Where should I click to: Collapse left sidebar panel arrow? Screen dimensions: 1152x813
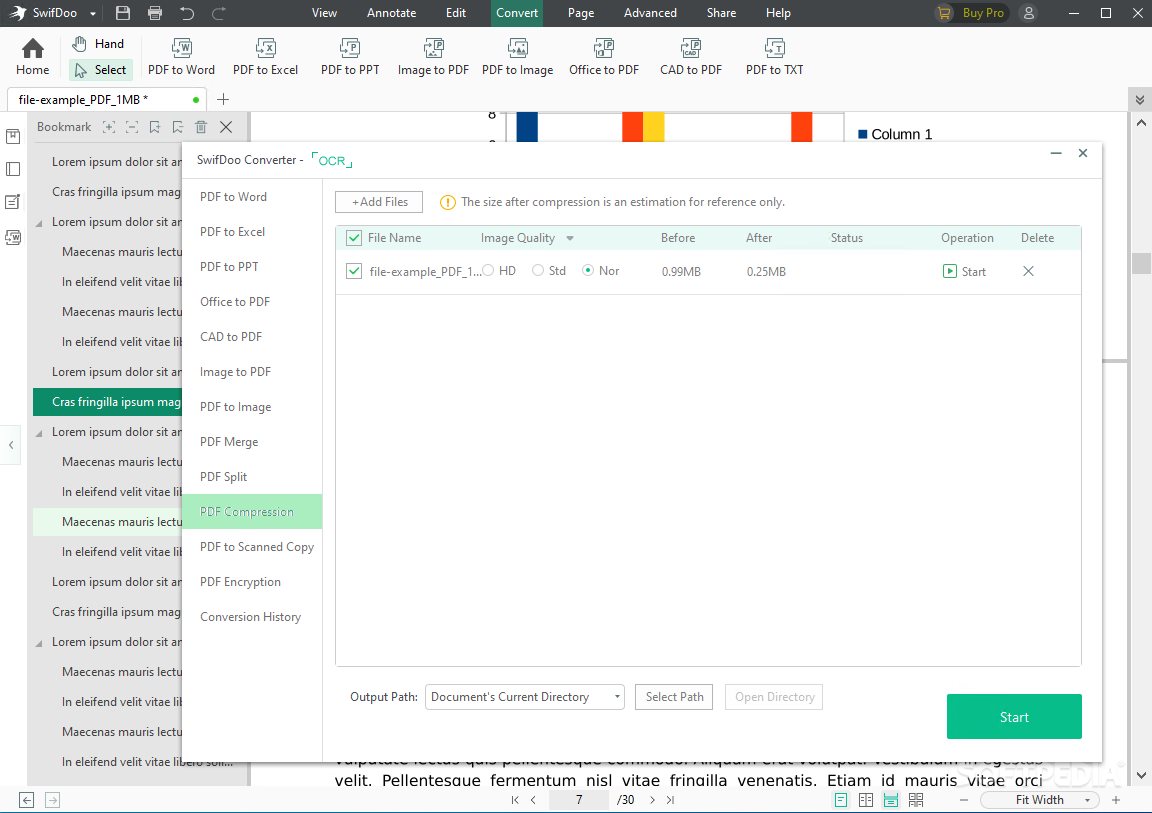click(11, 445)
